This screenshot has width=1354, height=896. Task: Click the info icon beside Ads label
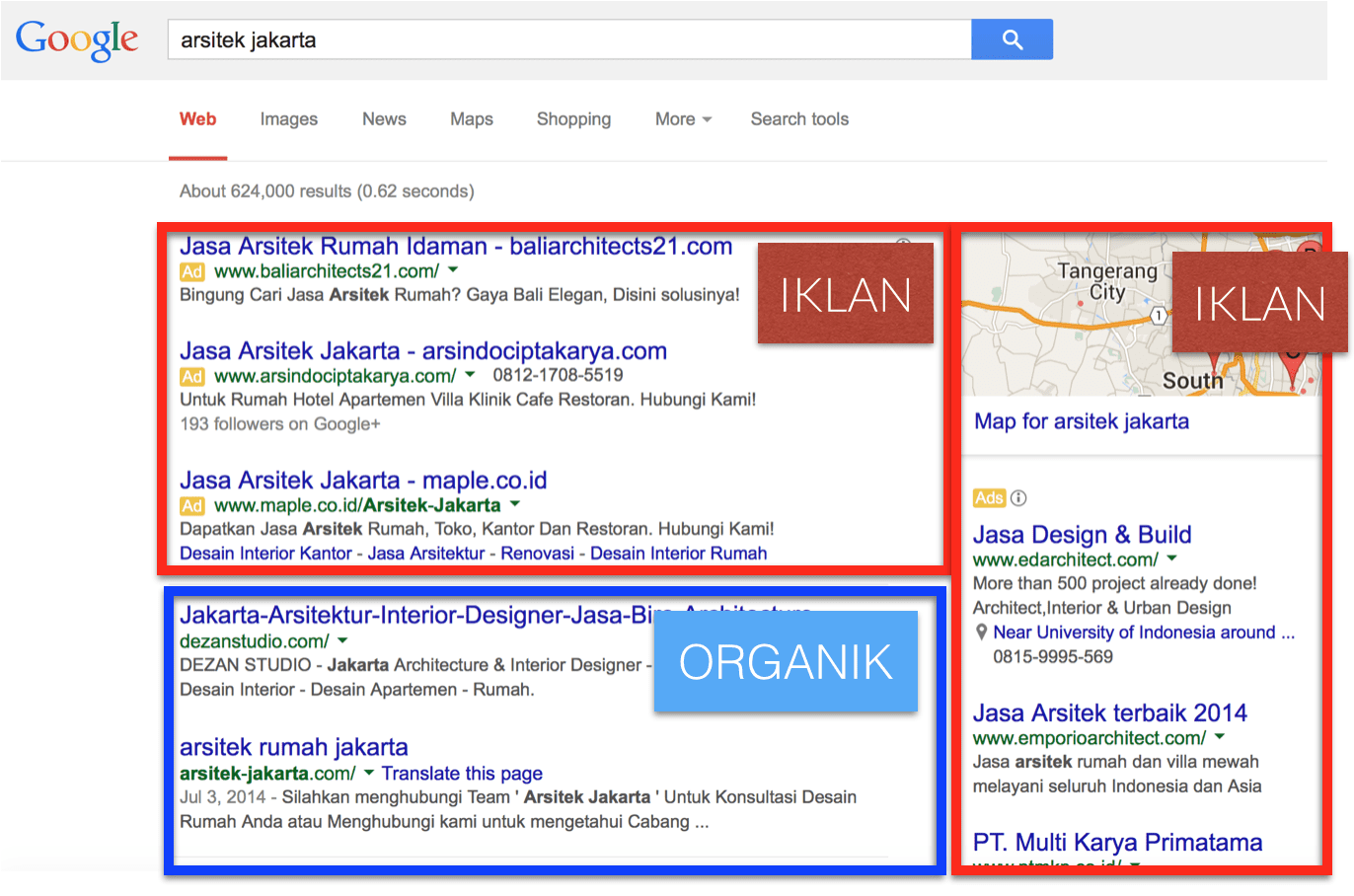(x=1018, y=498)
